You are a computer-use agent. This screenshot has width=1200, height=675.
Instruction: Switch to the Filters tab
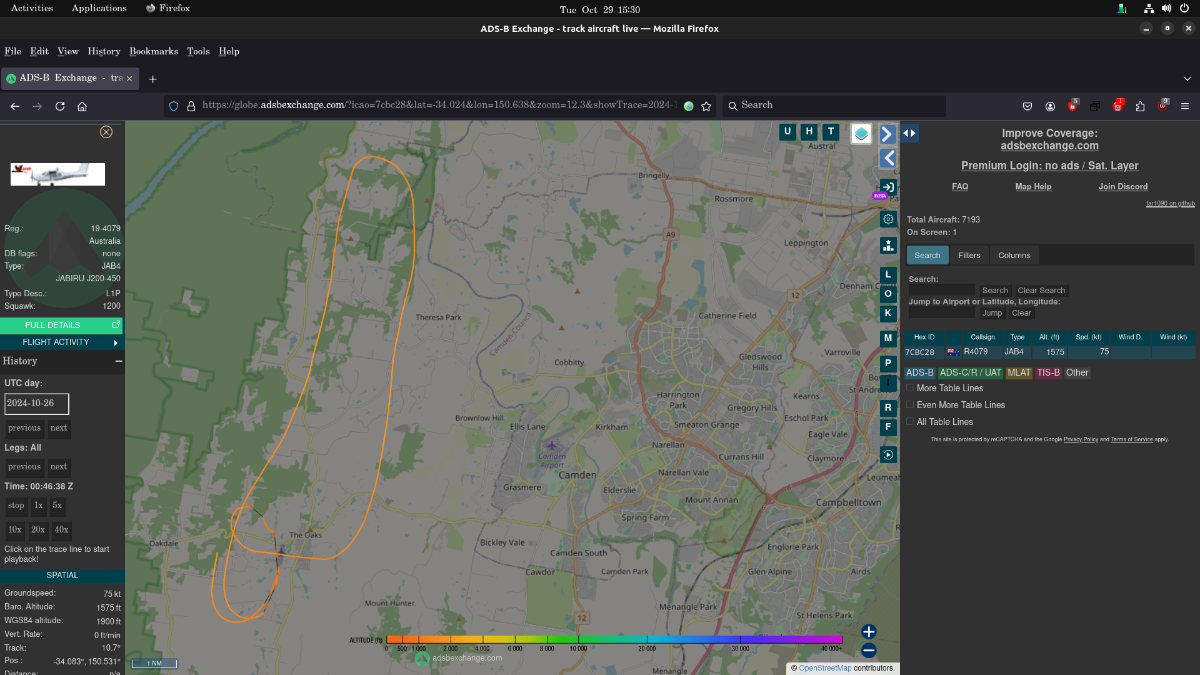(969, 255)
